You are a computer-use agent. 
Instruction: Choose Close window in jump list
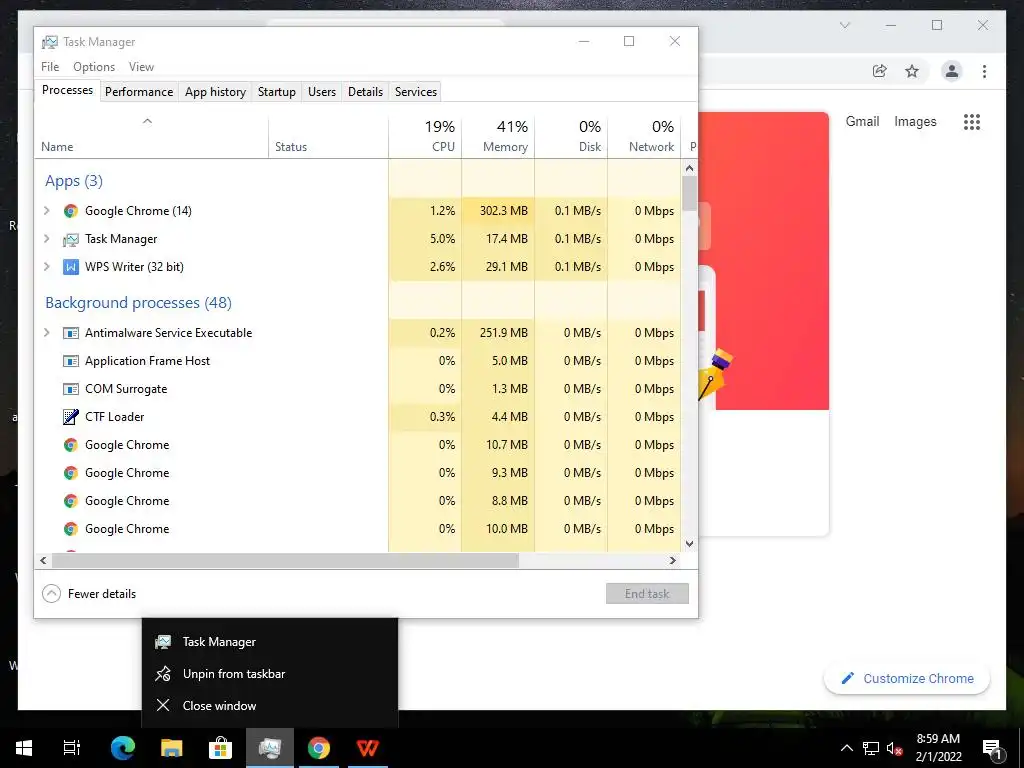(270, 706)
